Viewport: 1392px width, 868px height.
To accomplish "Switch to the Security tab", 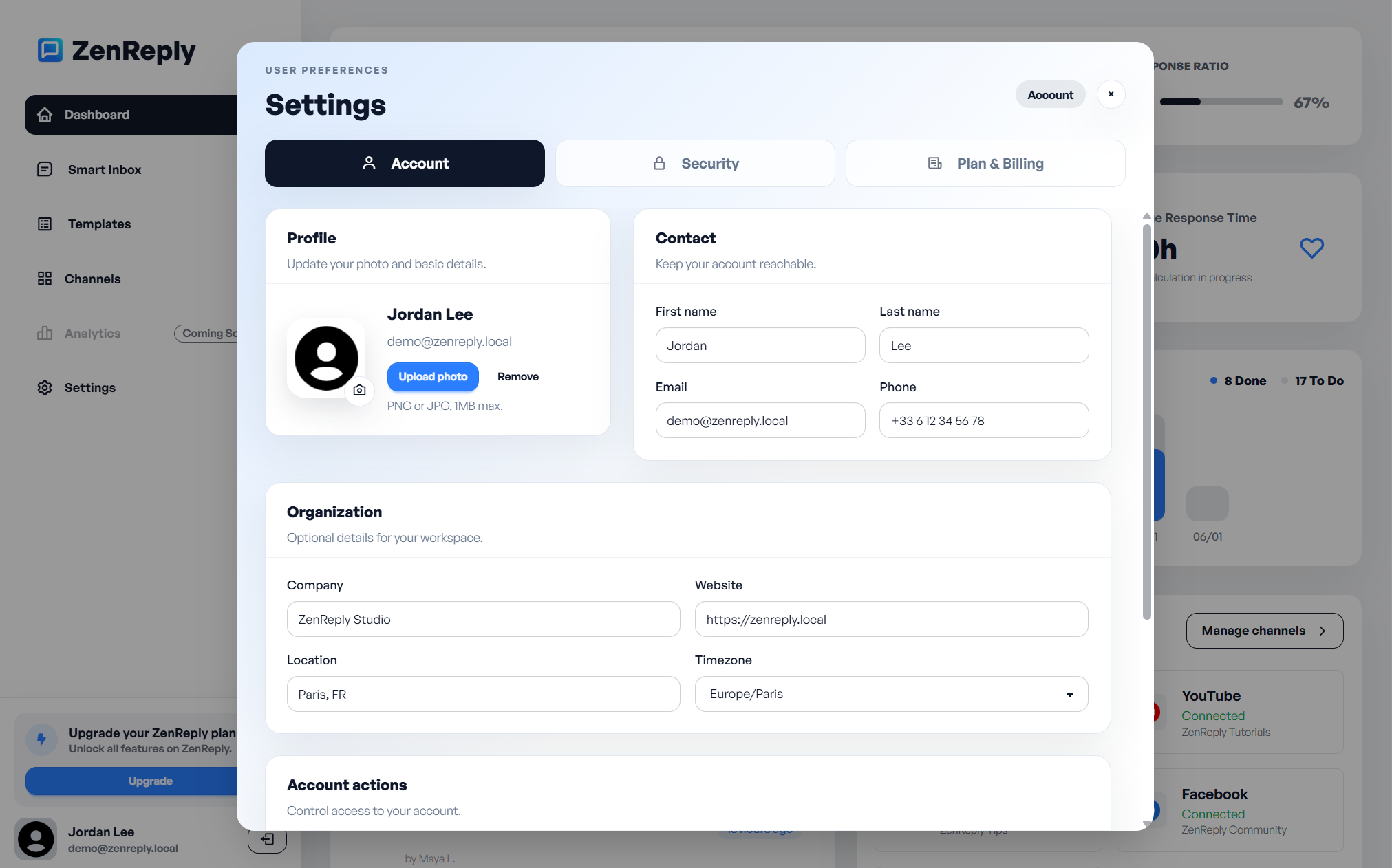I will (x=694, y=163).
